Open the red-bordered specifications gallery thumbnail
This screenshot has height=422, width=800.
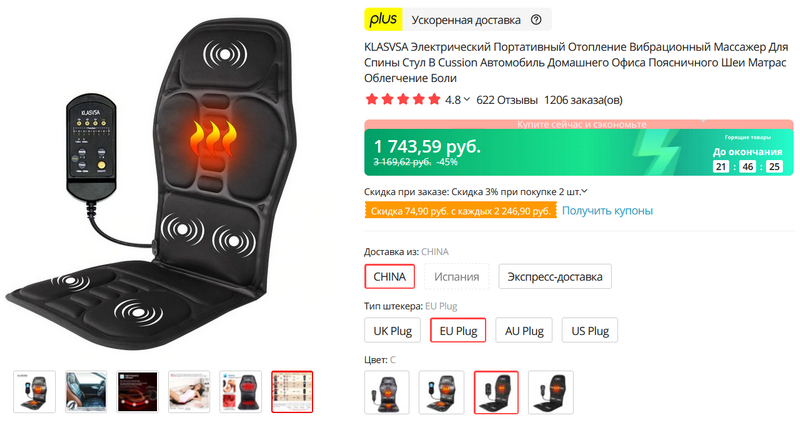point(292,392)
